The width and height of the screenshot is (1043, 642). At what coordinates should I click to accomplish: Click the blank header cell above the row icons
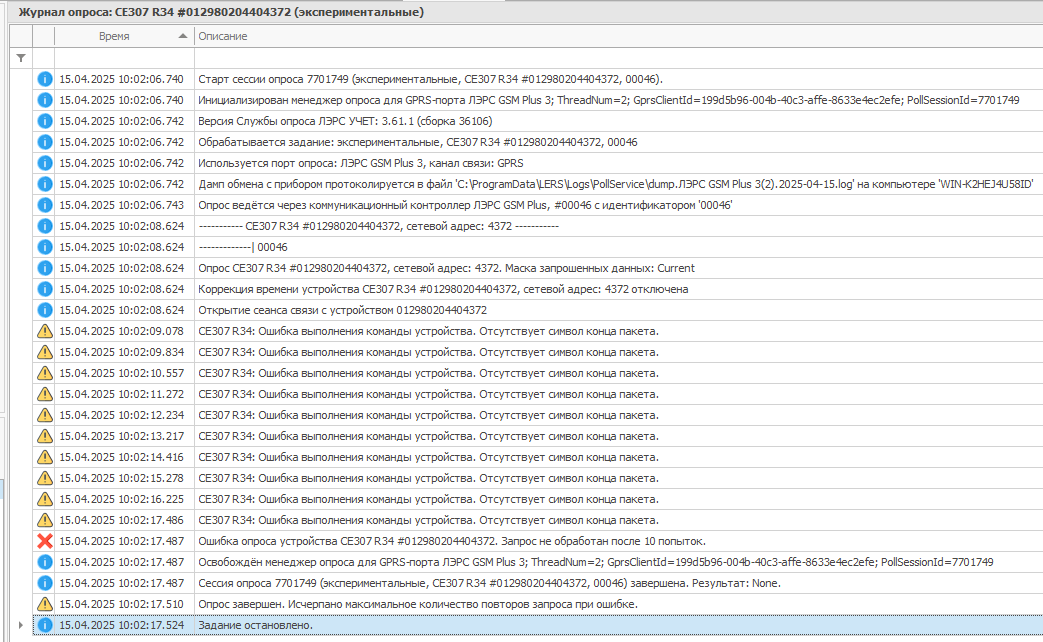(x=44, y=36)
